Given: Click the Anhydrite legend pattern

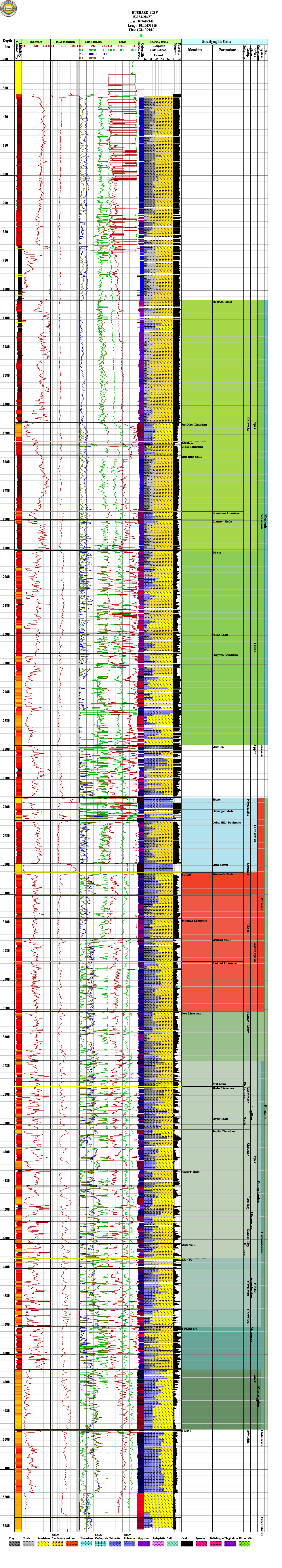Looking at the screenshot, I should point(158,1544).
